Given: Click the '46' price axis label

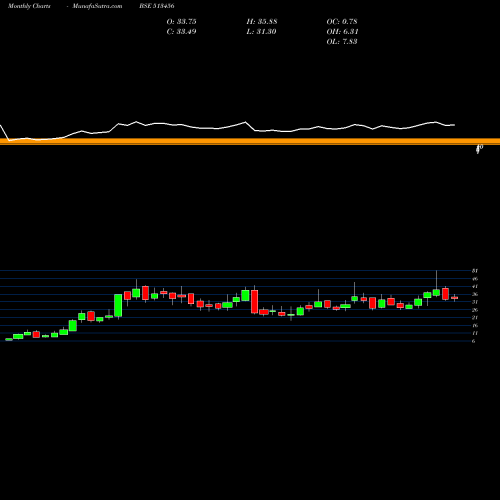Looking at the screenshot, I should point(475,279).
